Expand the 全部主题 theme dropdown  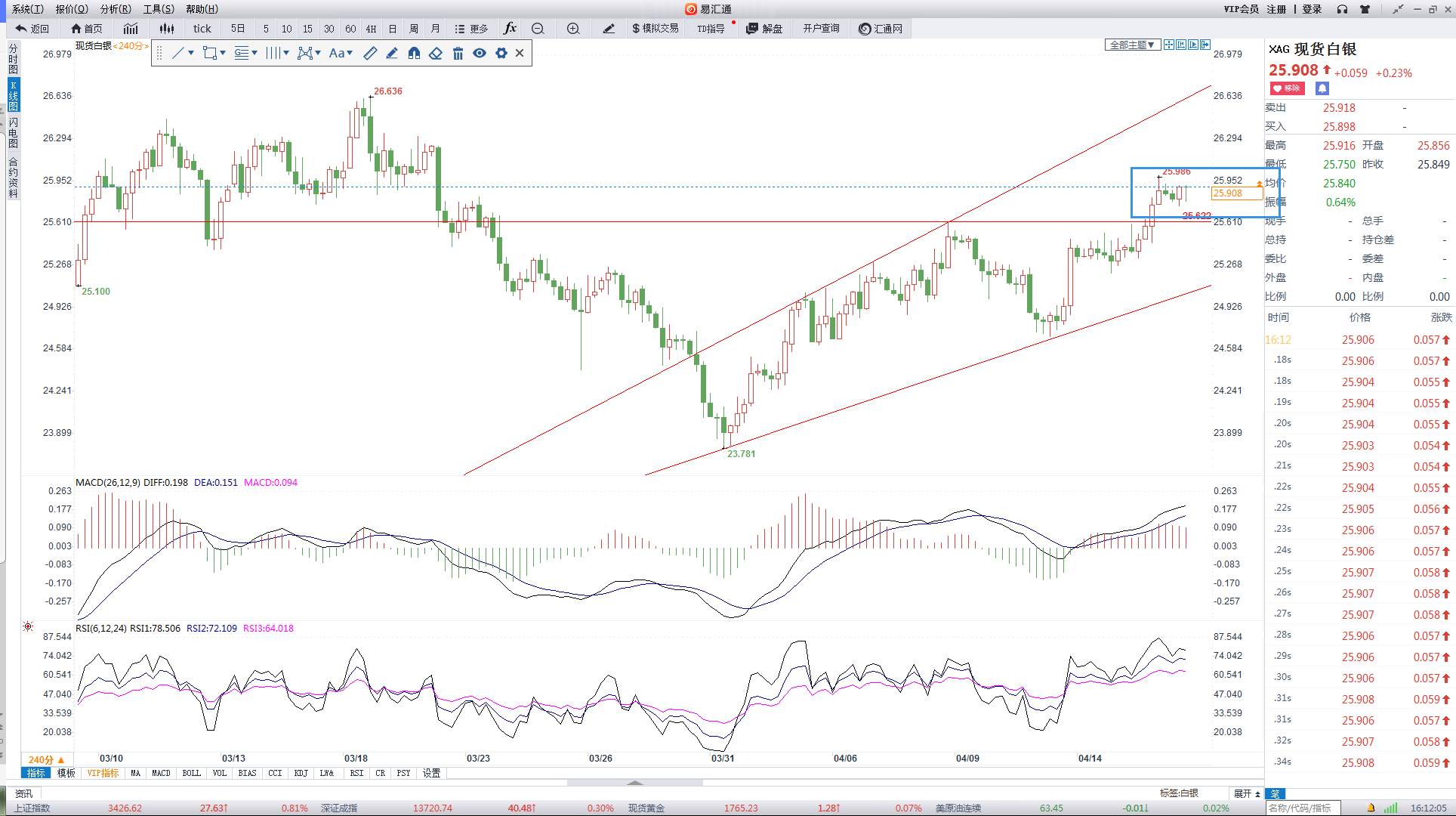pos(1131,45)
